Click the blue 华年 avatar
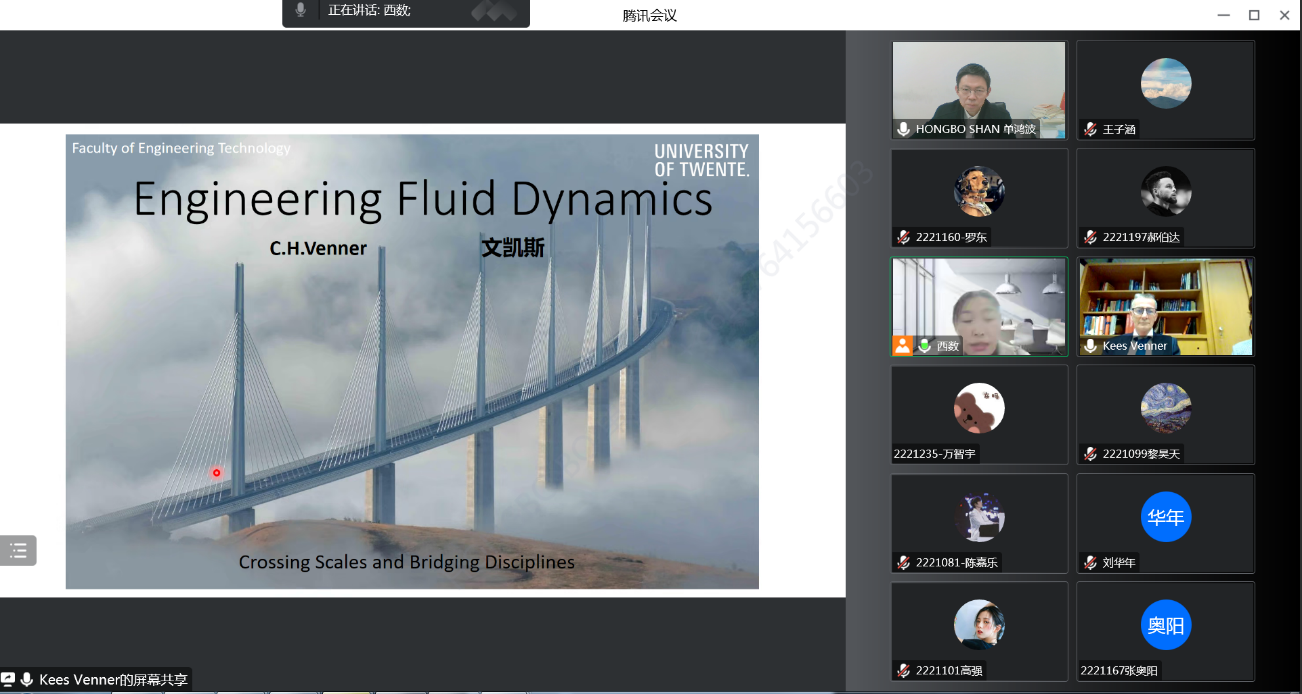 click(x=1166, y=517)
